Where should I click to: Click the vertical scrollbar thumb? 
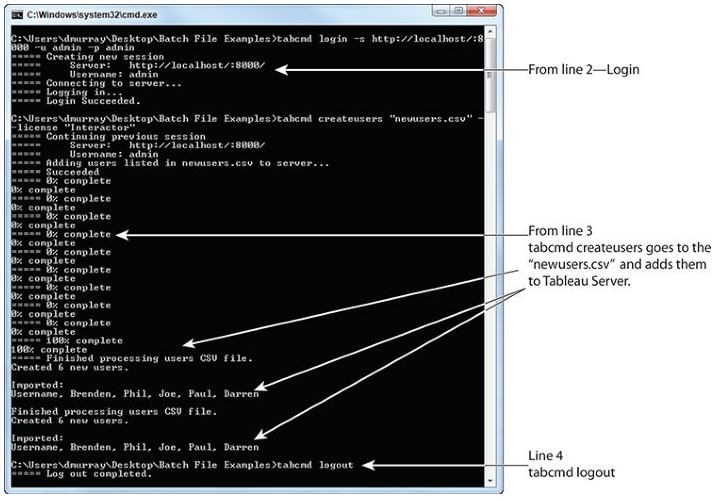point(490,75)
